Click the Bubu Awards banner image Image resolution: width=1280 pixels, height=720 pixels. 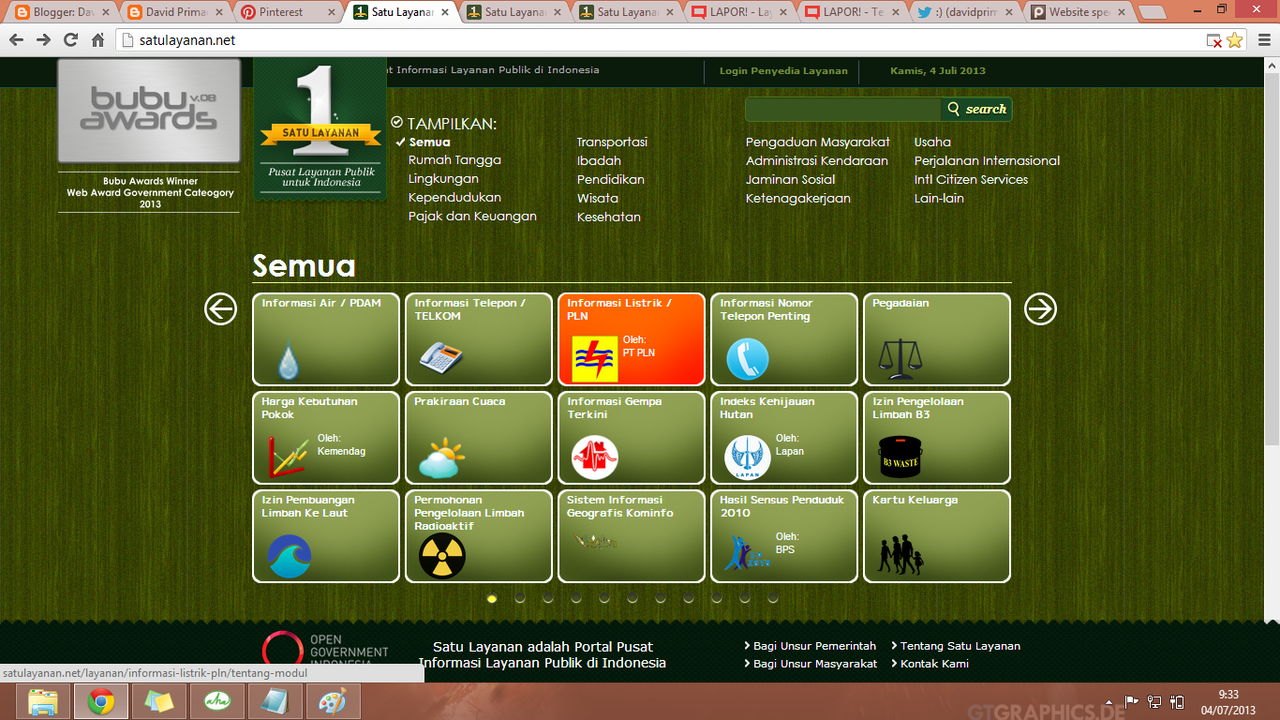point(149,110)
